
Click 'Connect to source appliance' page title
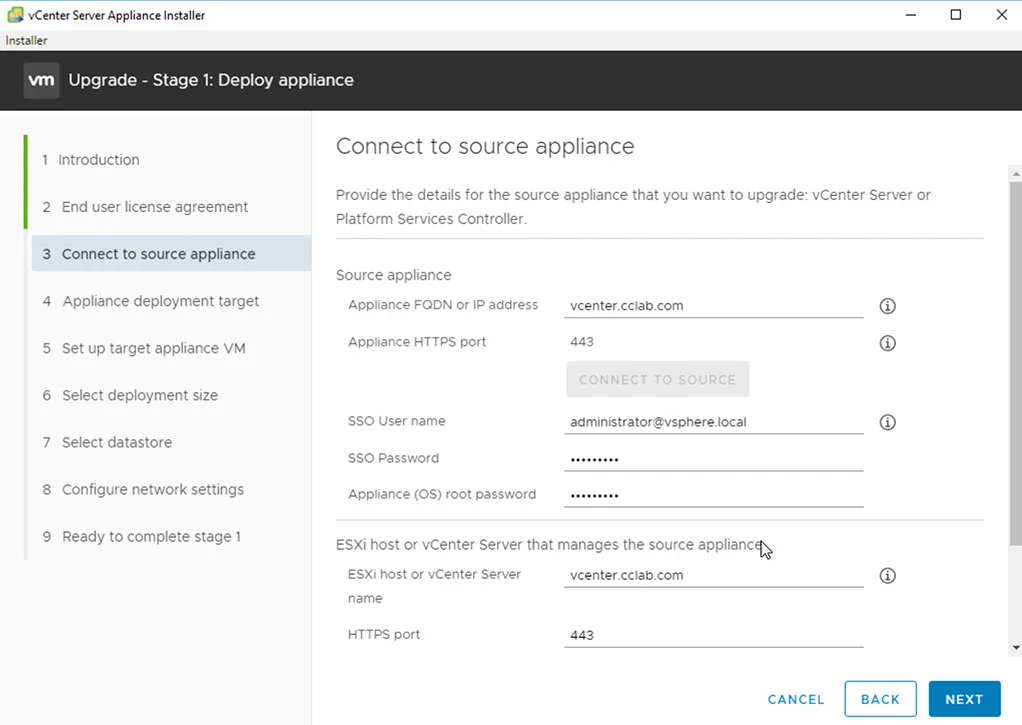click(485, 146)
